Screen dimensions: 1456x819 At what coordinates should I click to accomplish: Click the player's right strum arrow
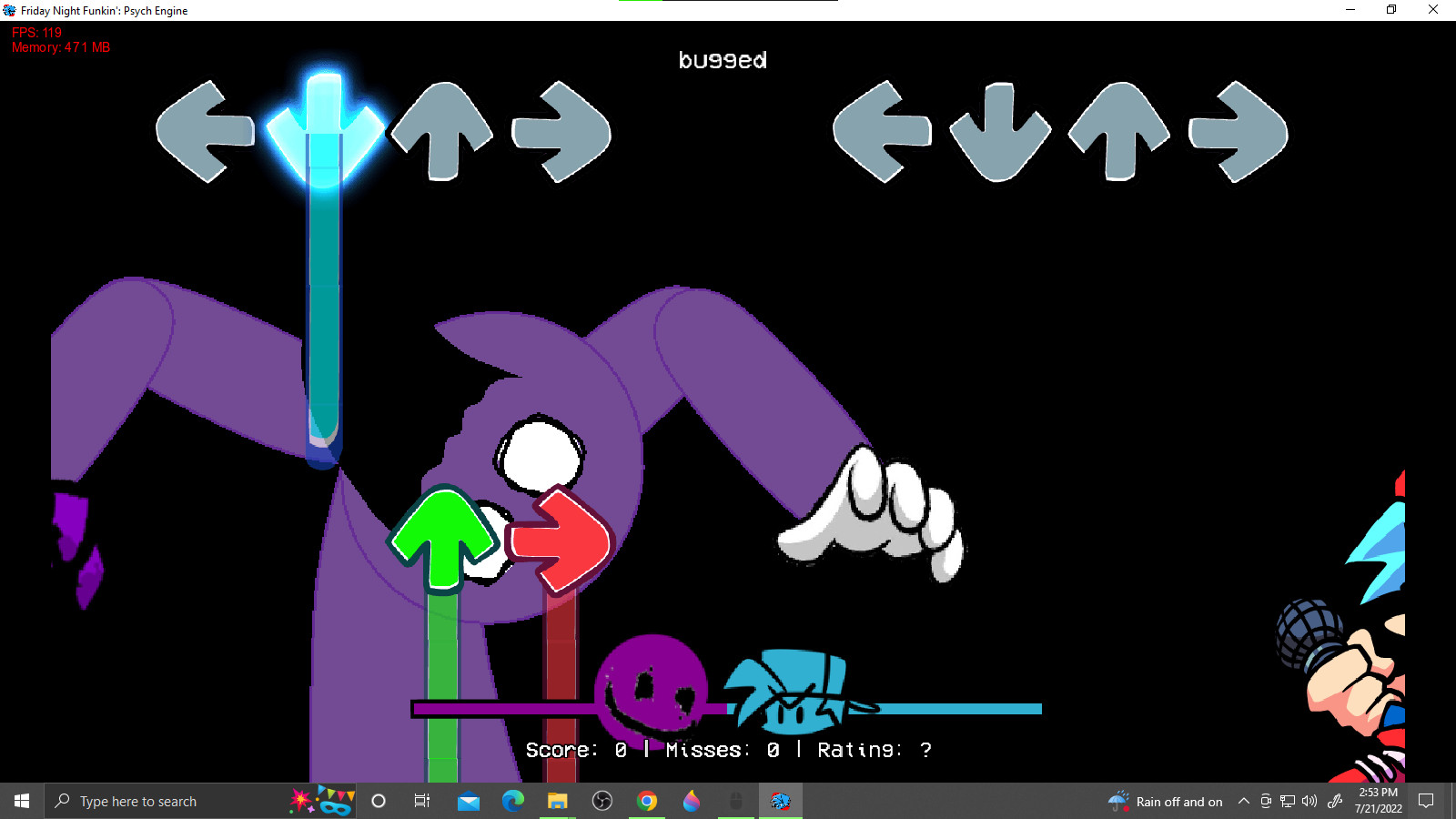1238,132
